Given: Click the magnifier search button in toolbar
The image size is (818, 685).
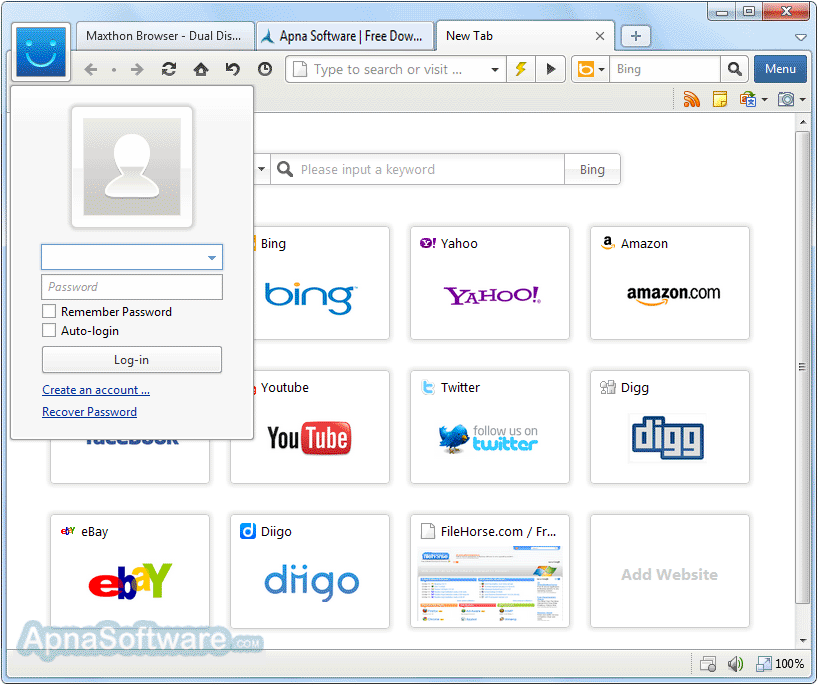Looking at the screenshot, I should 735,69.
